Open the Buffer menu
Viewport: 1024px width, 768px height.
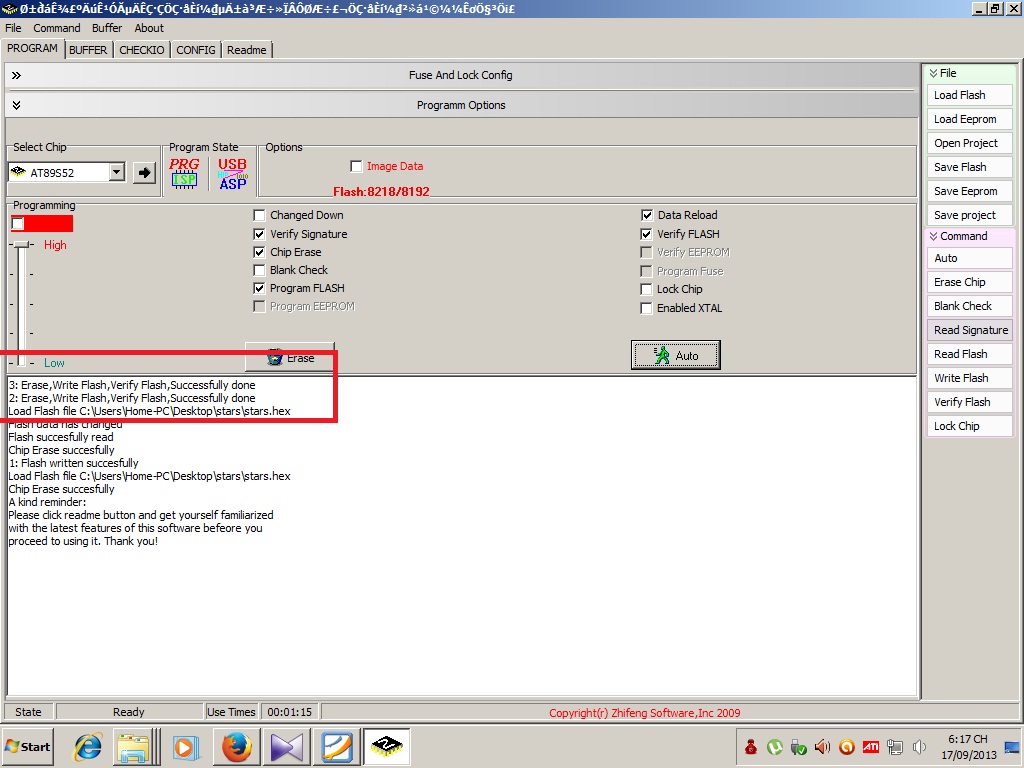pyautogui.click(x=106, y=28)
